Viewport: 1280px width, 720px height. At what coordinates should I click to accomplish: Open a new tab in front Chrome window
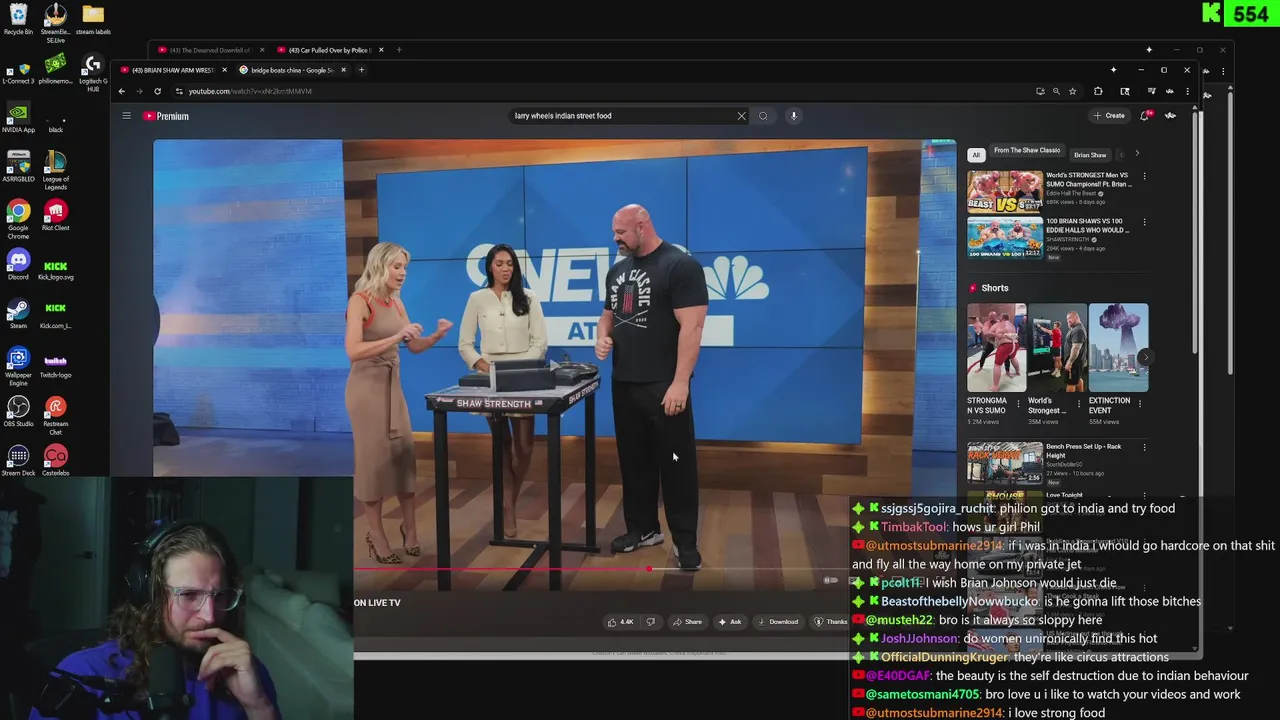[x=361, y=70]
